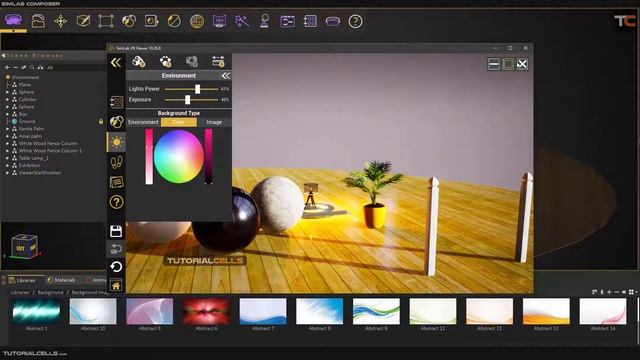Click the help question mark in viewer sidebar
The image size is (640, 360).
pos(116,202)
